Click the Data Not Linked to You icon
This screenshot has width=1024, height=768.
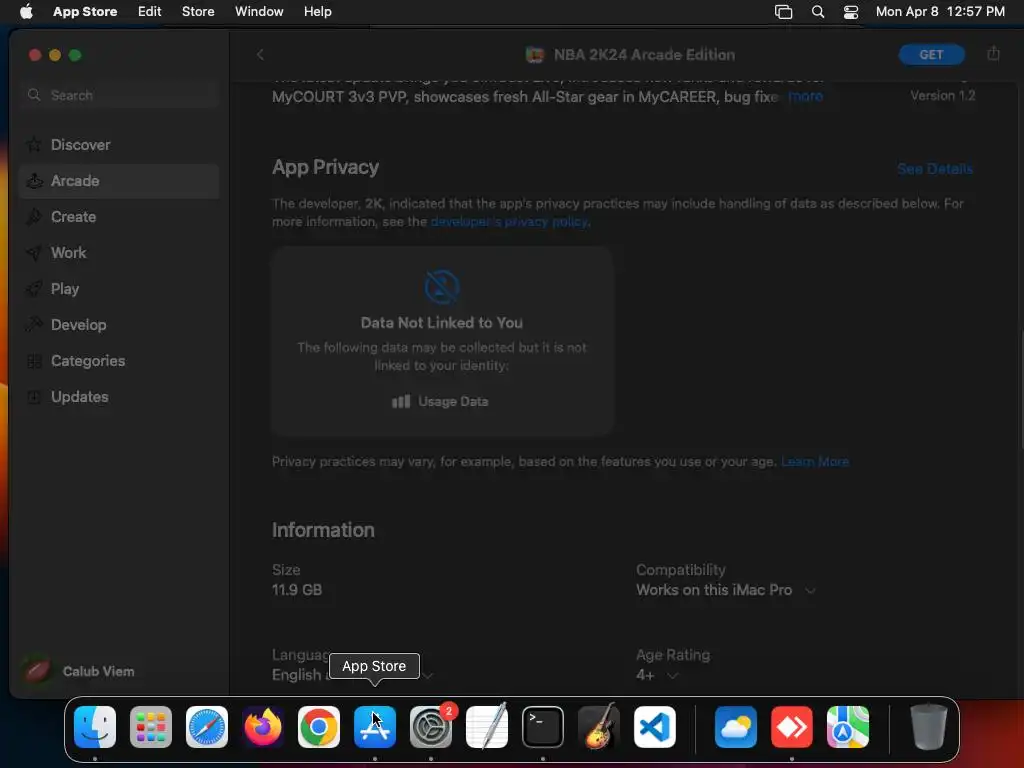click(x=442, y=287)
